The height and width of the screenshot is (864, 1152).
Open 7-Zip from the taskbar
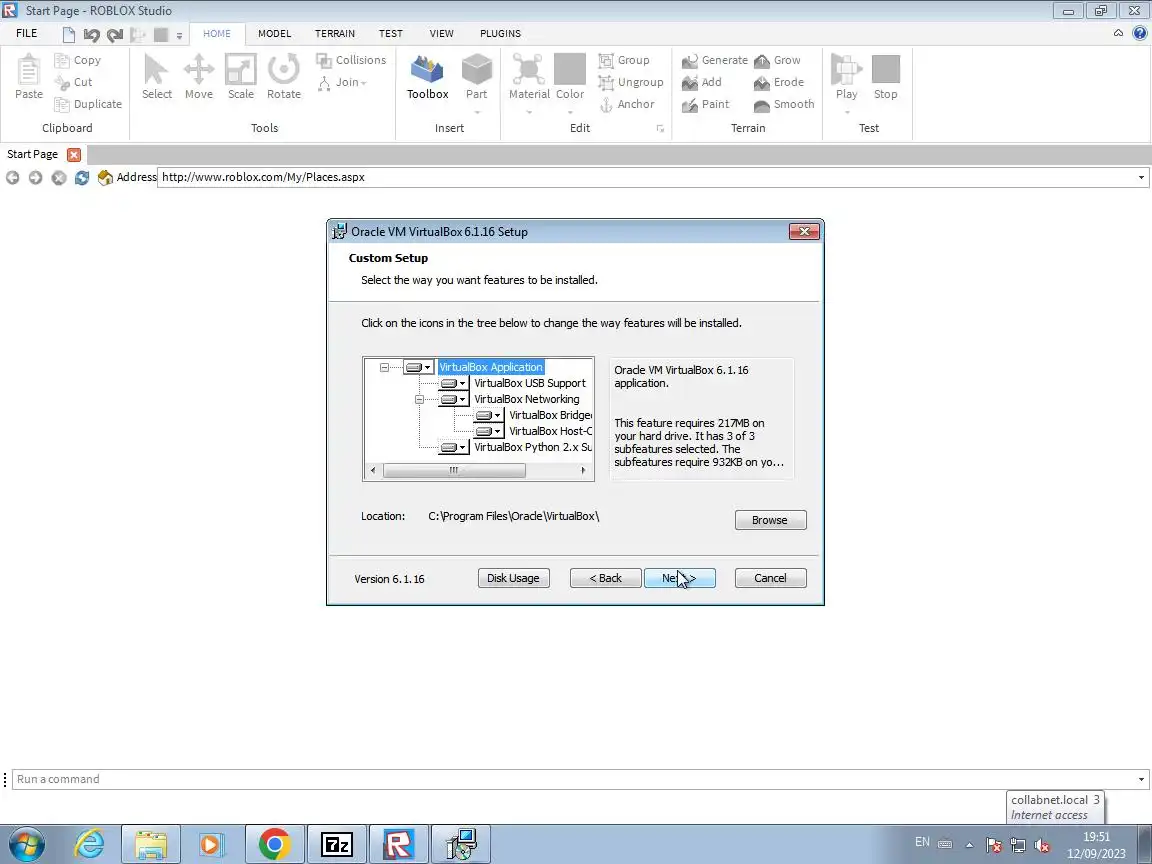coord(336,844)
